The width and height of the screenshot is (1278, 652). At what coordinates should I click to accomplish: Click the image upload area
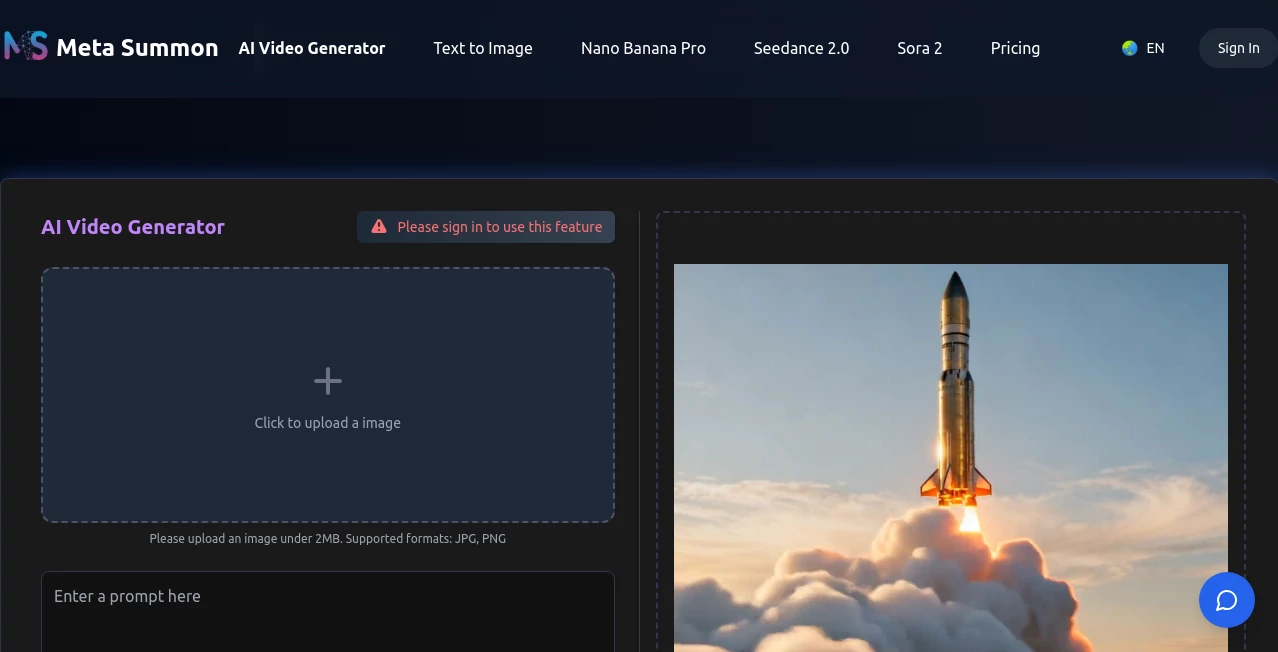tap(327, 395)
